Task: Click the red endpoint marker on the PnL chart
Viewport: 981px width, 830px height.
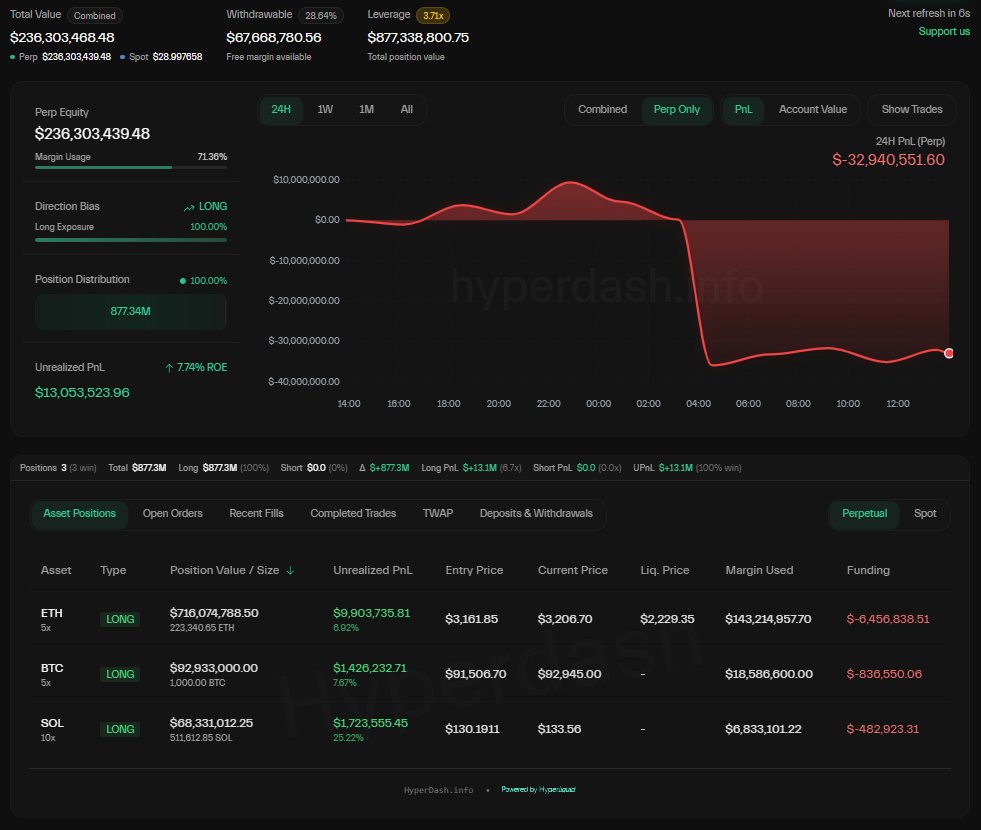Action: point(948,352)
